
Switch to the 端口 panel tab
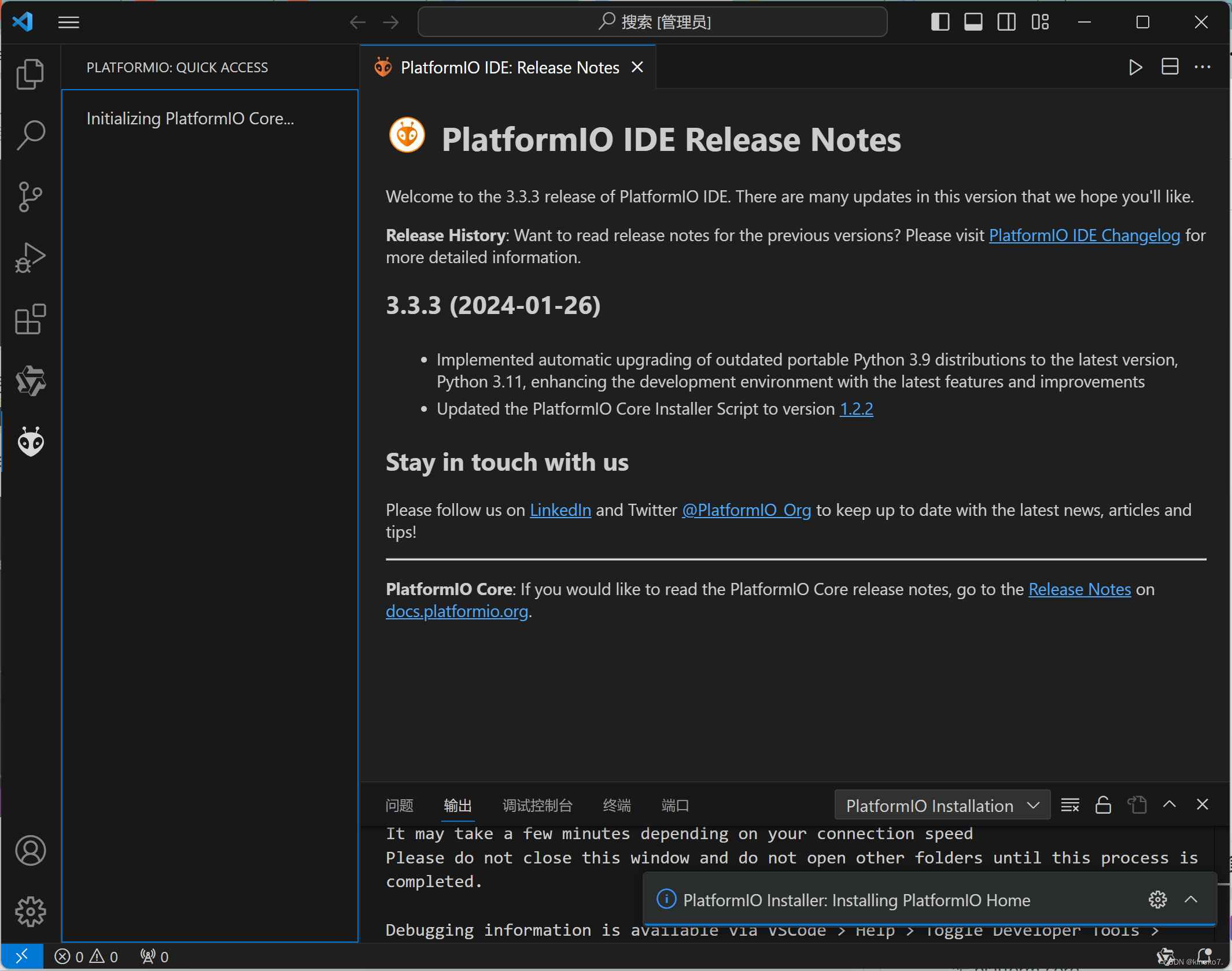pyautogui.click(x=675, y=806)
